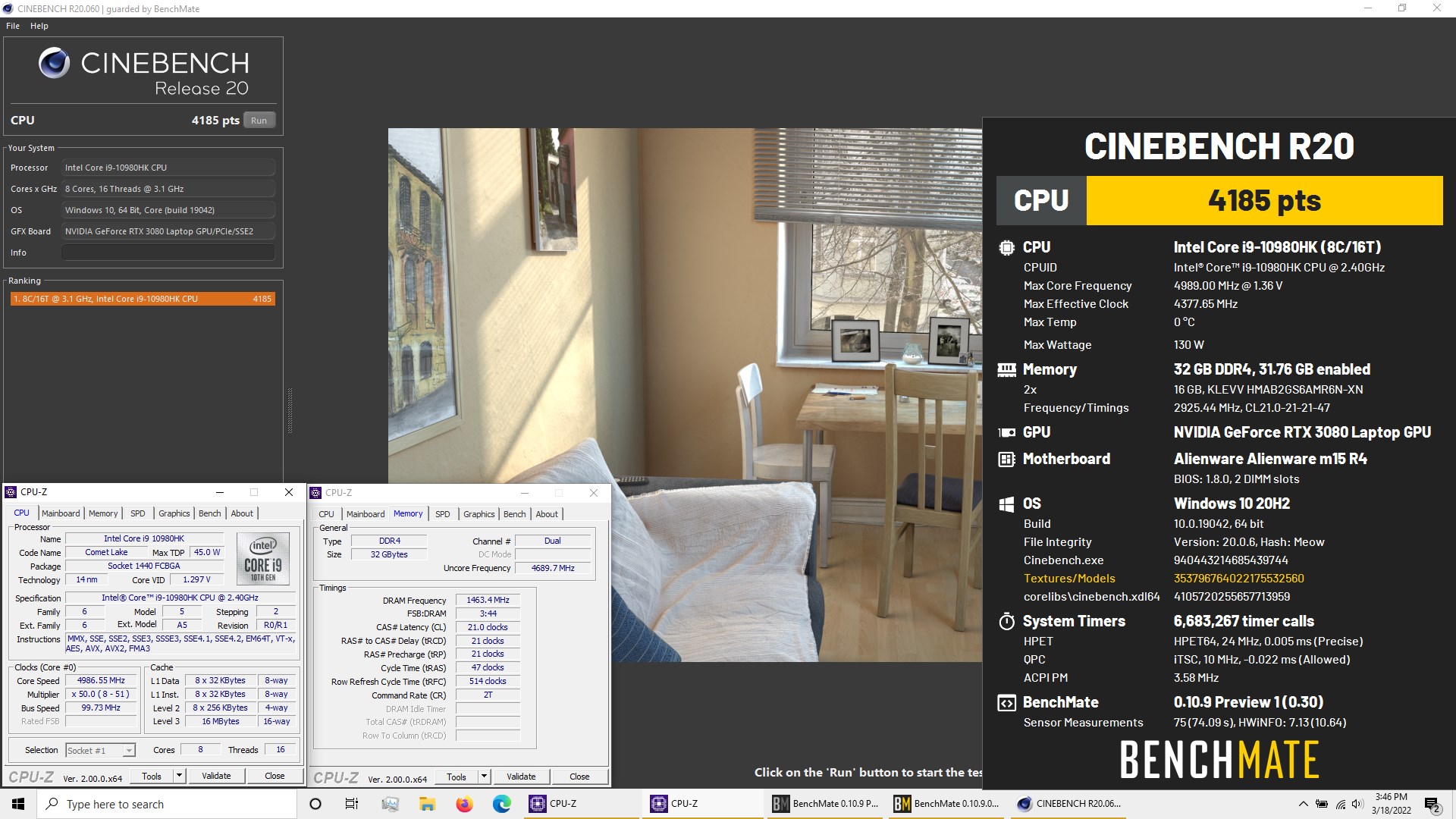Image resolution: width=1456 pixels, height=819 pixels.
Task: Click the battery icon in system tray
Action: [1322, 804]
